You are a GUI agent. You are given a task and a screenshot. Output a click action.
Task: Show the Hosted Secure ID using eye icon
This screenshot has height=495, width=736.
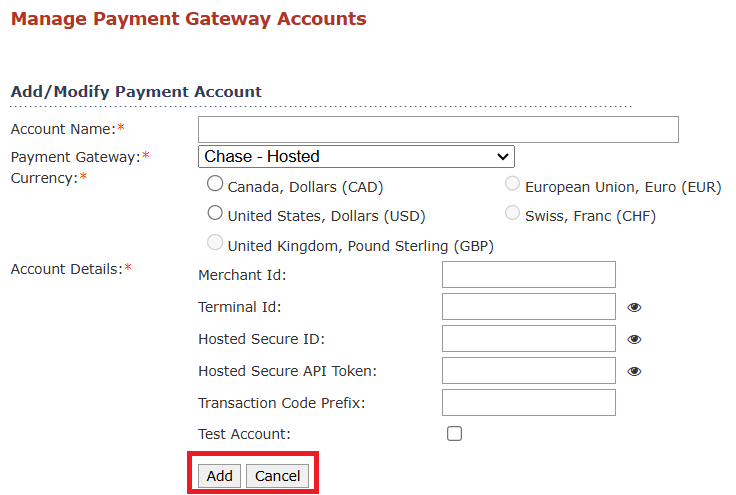[x=634, y=339]
